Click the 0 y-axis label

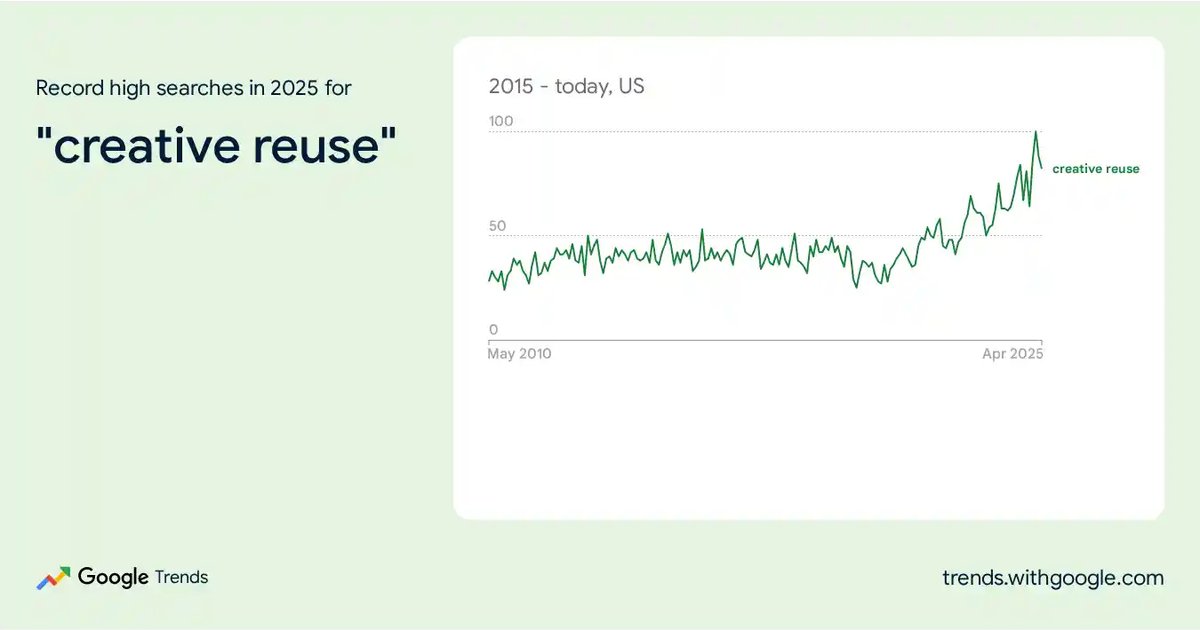(x=492, y=330)
